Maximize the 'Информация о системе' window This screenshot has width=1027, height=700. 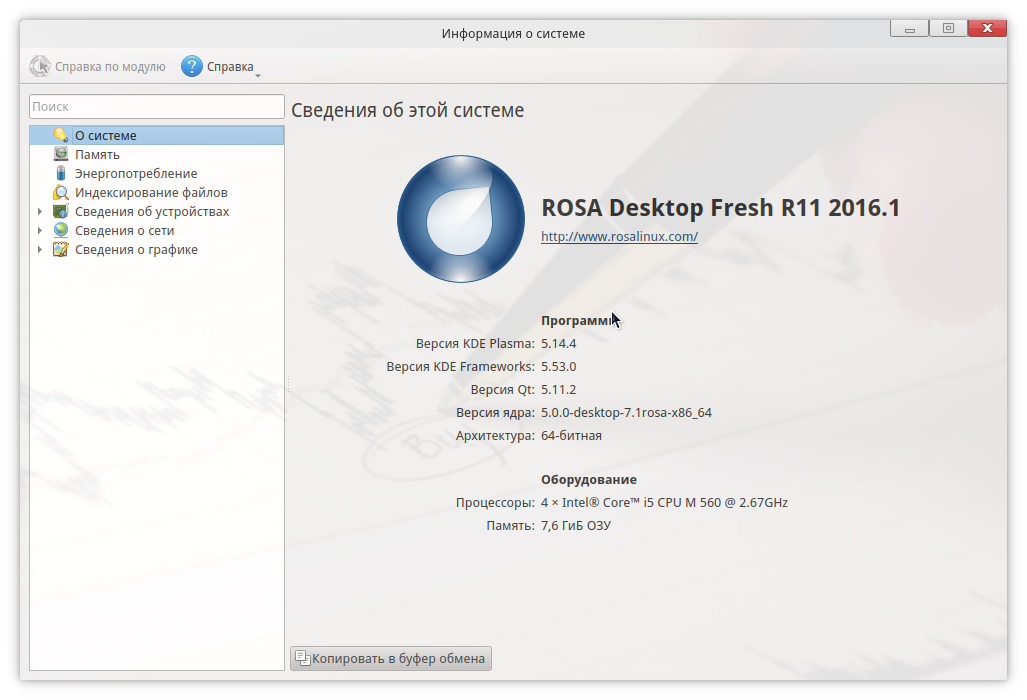[948, 28]
